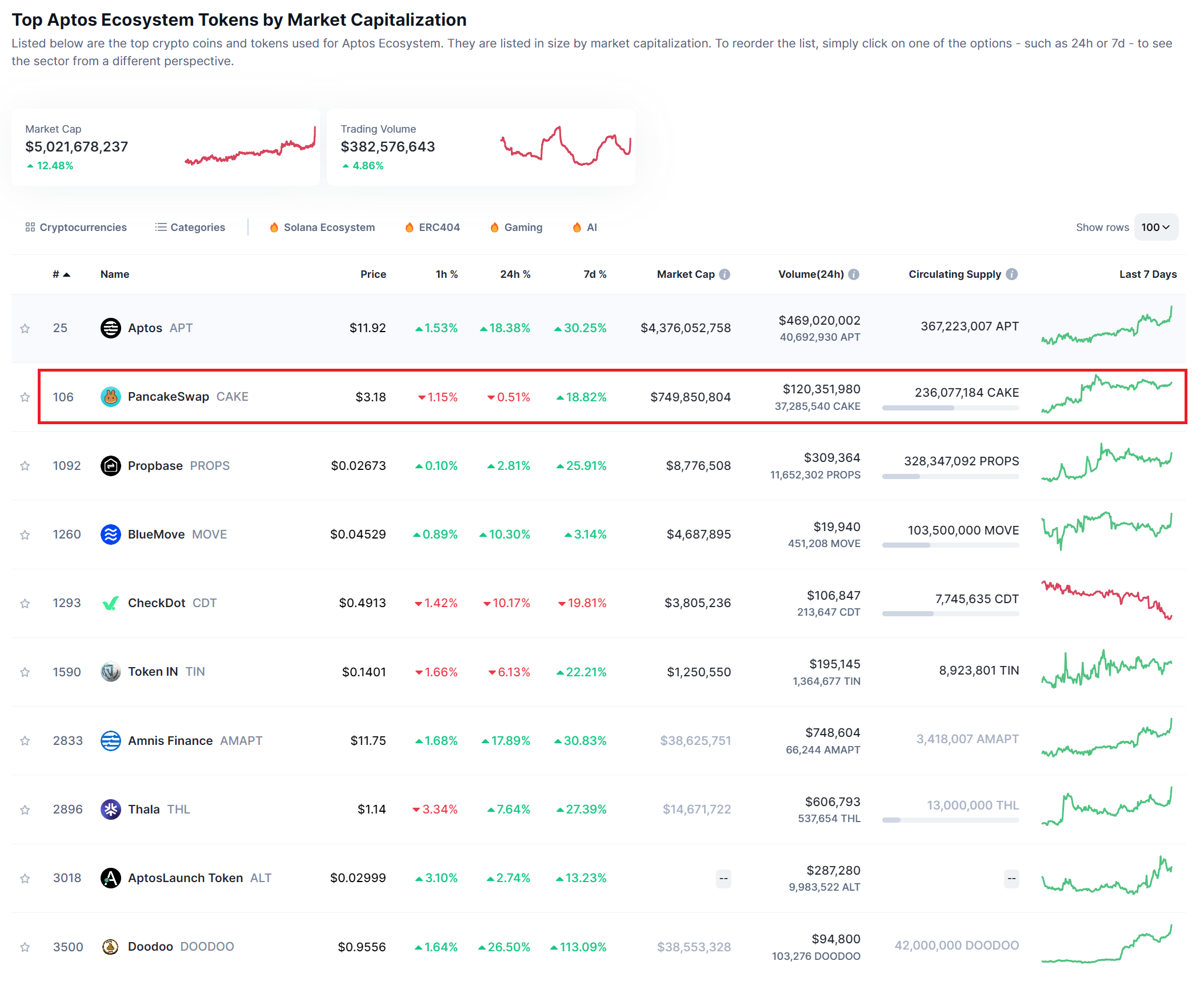Click the CheckDot checkmark logo
Viewport: 1204px width, 981px height.
tap(110, 603)
